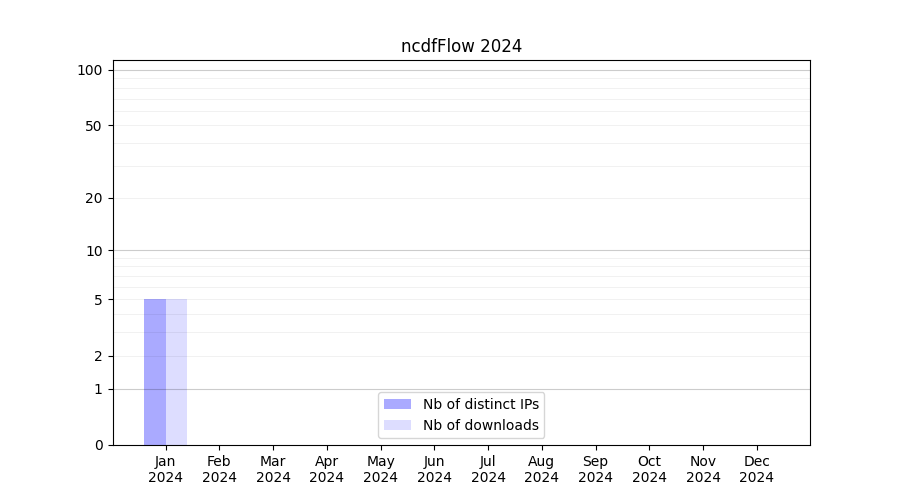
Task: Click the 'ncdfFlow 2024' chart title
Action: click(x=461, y=46)
